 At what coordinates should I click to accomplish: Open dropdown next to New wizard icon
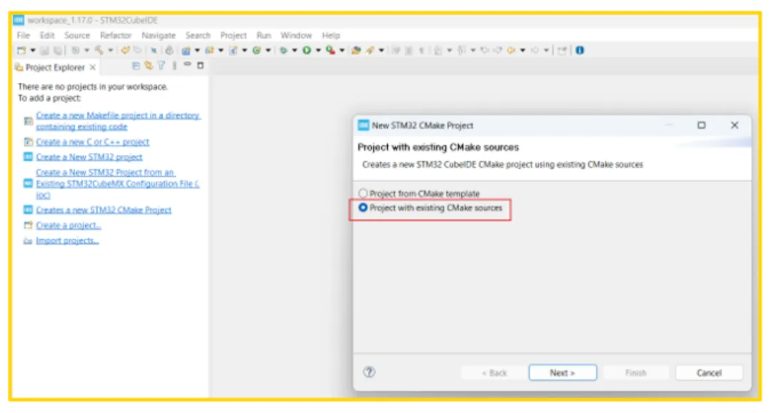tap(32, 50)
